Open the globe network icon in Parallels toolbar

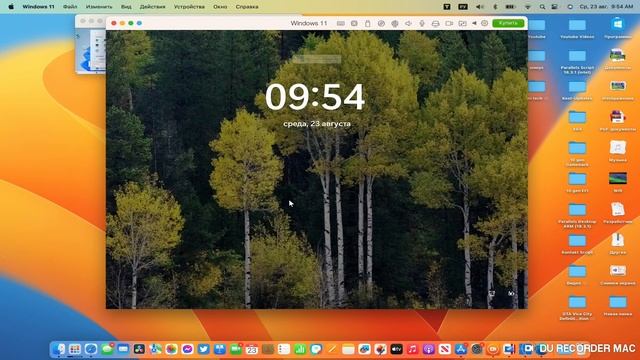point(395,23)
